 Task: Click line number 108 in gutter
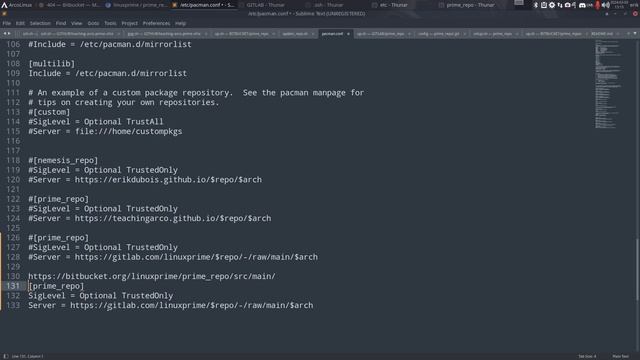(x=13, y=64)
